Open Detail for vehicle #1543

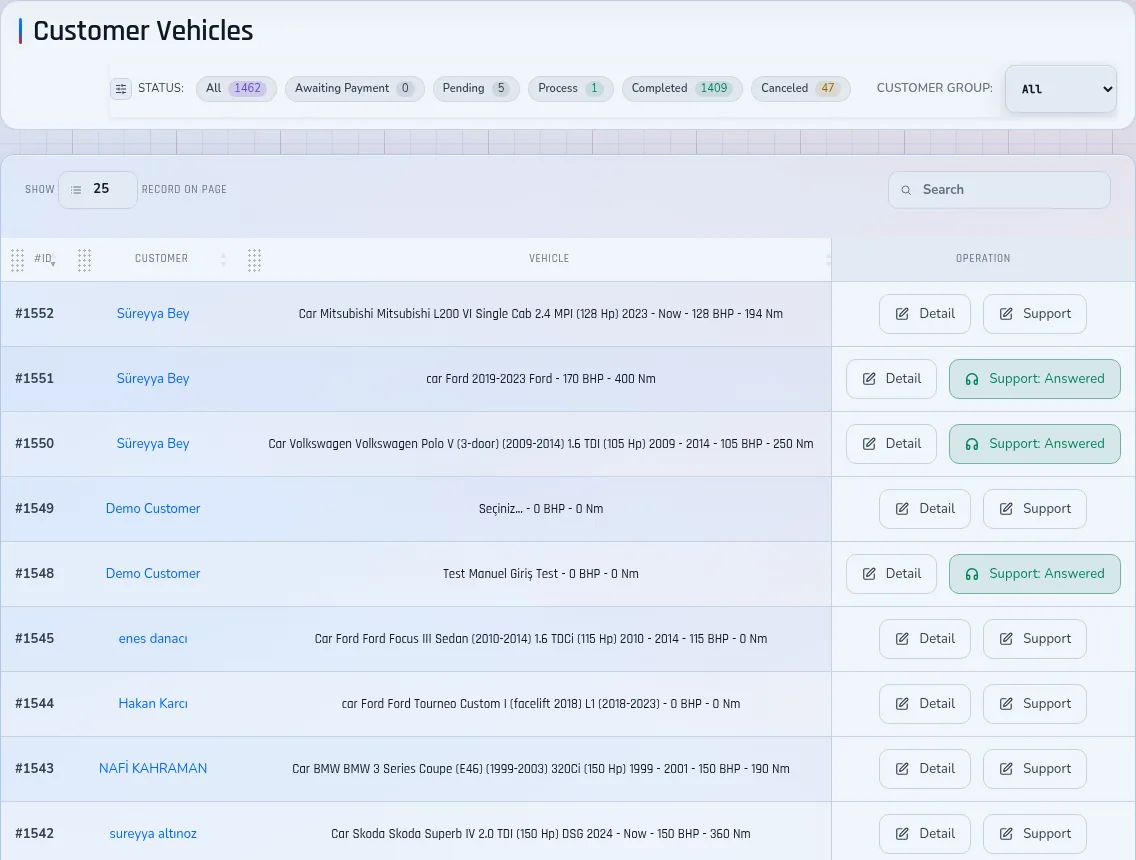tap(924, 769)
